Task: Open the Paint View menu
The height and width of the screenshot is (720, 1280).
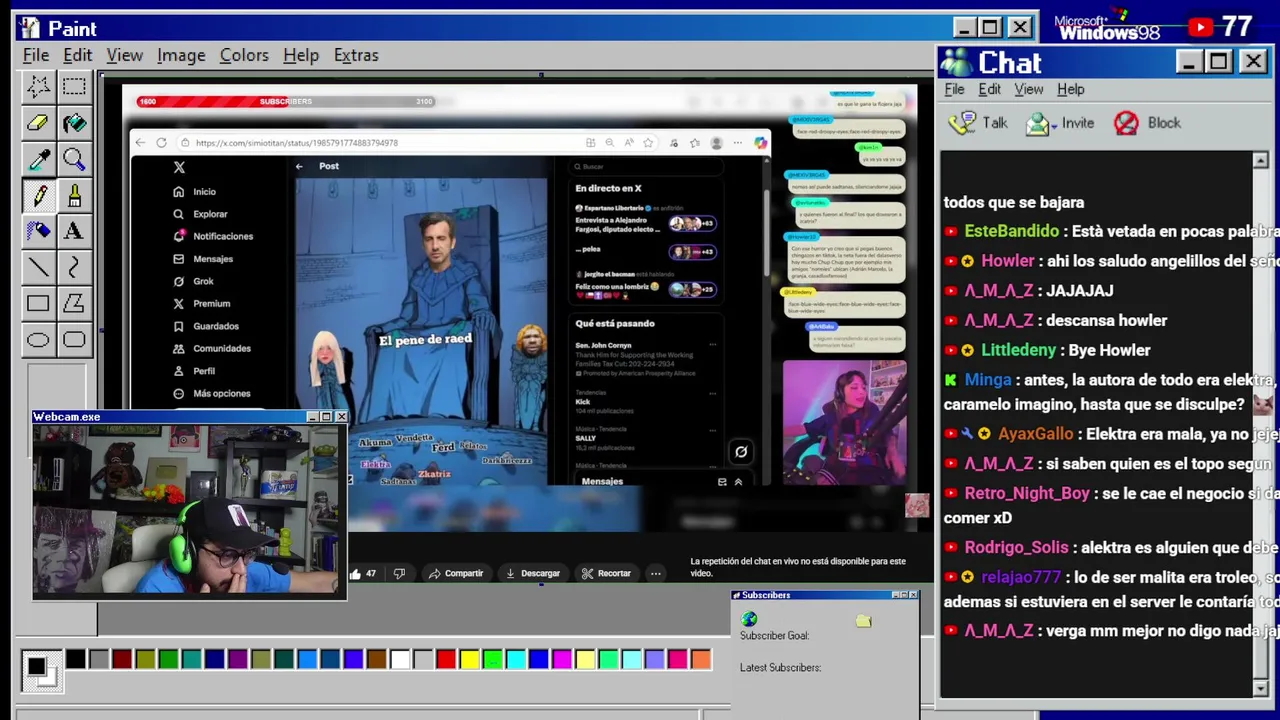Action: pos(125,55)
